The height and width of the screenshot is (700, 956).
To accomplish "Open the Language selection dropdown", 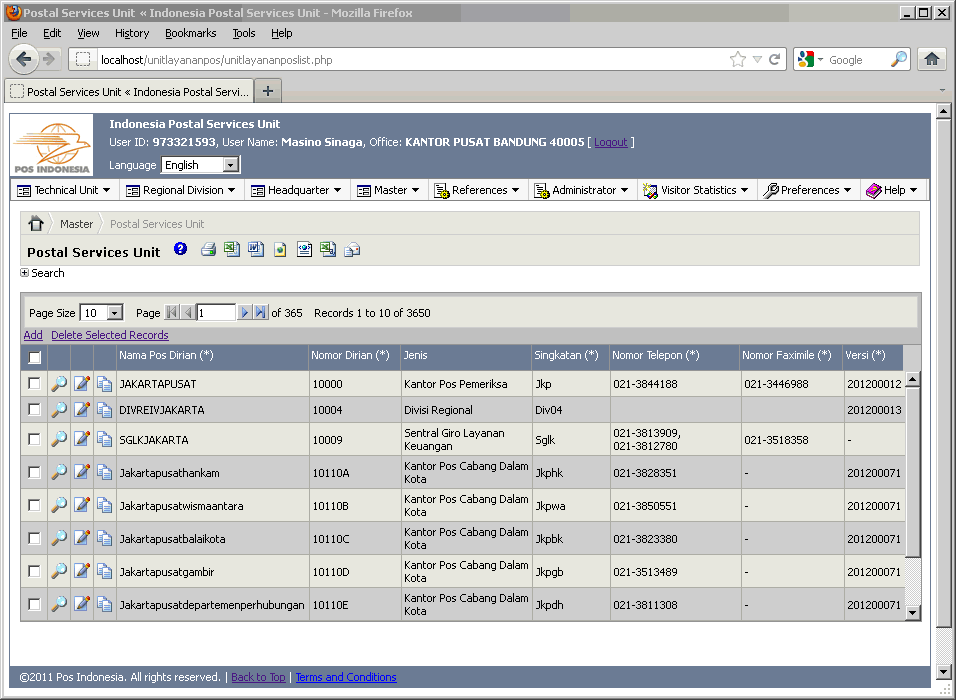I will coord(231,165).
